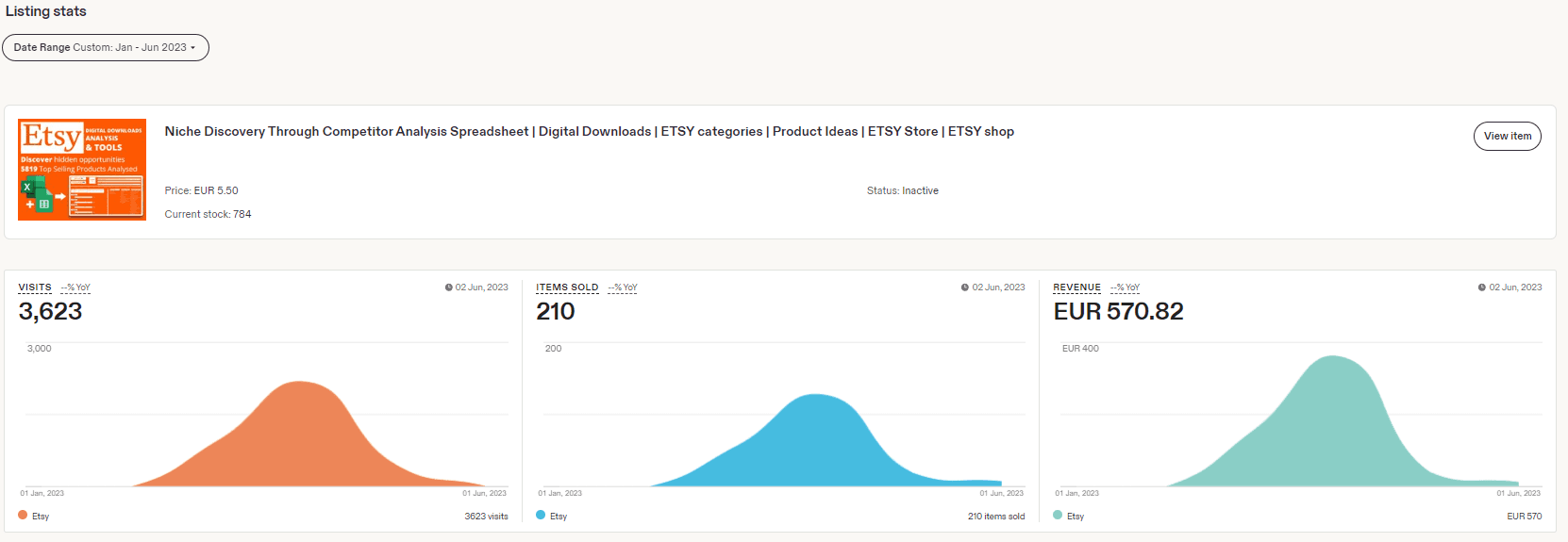
Task: Click the 3,000 axis label in Visits chart
Action: pyautogui.click(x=40, y=349)
